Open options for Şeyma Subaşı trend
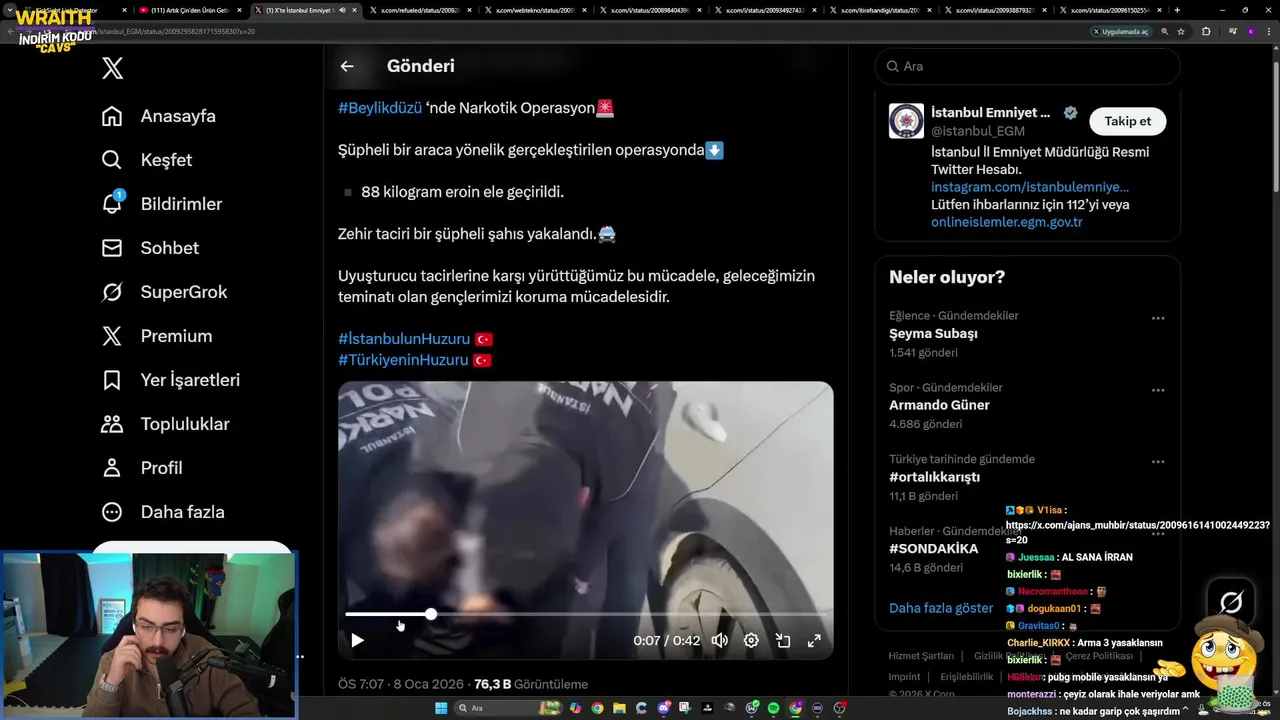The width and height of the screenshot is (1280, 720). (x=1158, y=318)
